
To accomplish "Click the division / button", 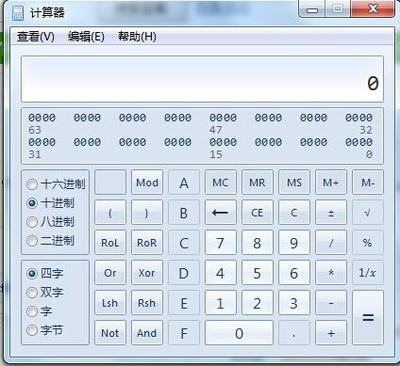I will coord(331,243).
